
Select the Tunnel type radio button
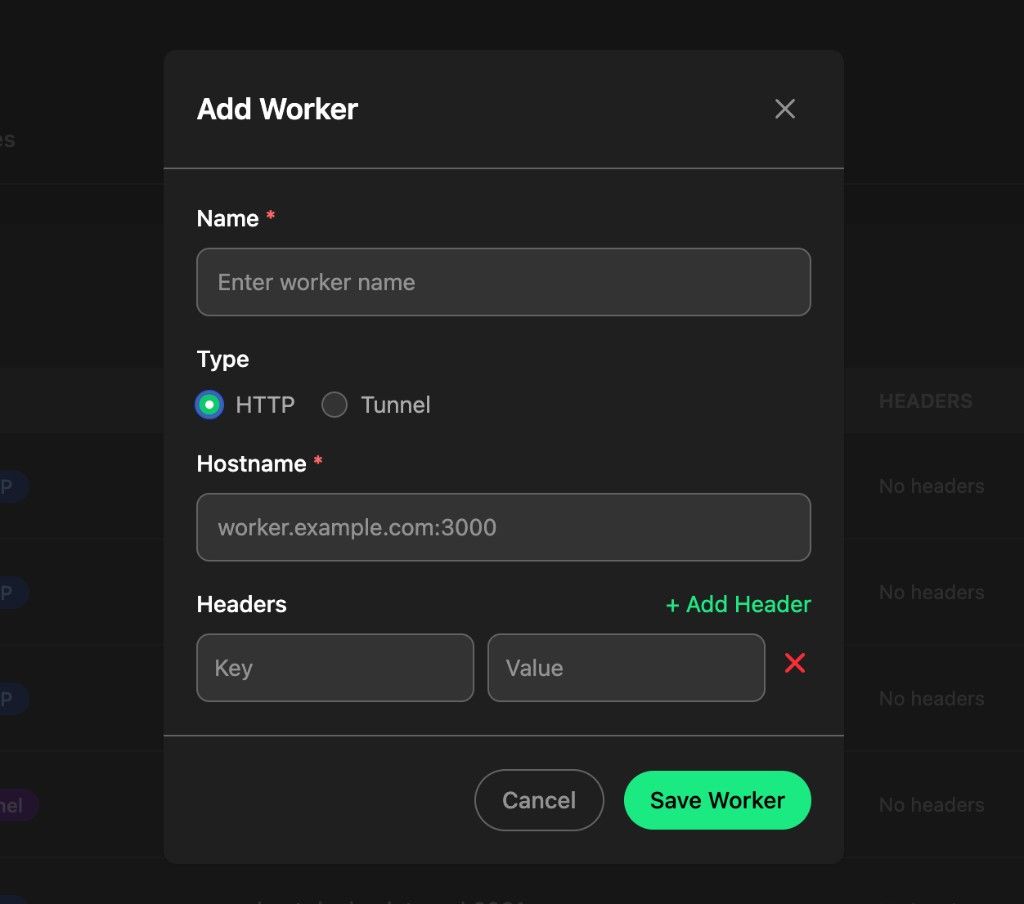pos(334,405)
